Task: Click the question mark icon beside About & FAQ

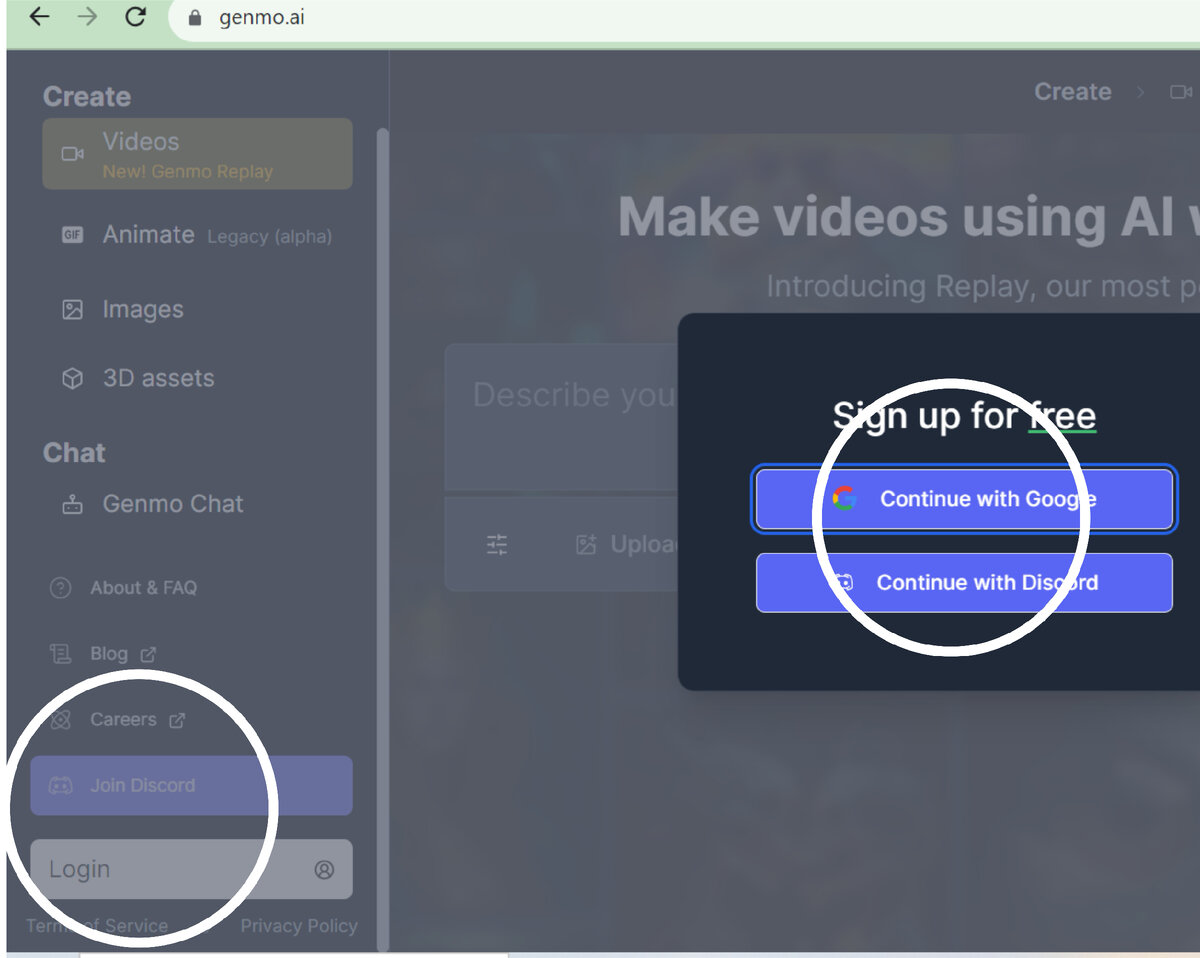Action: (x=60, y=588)
